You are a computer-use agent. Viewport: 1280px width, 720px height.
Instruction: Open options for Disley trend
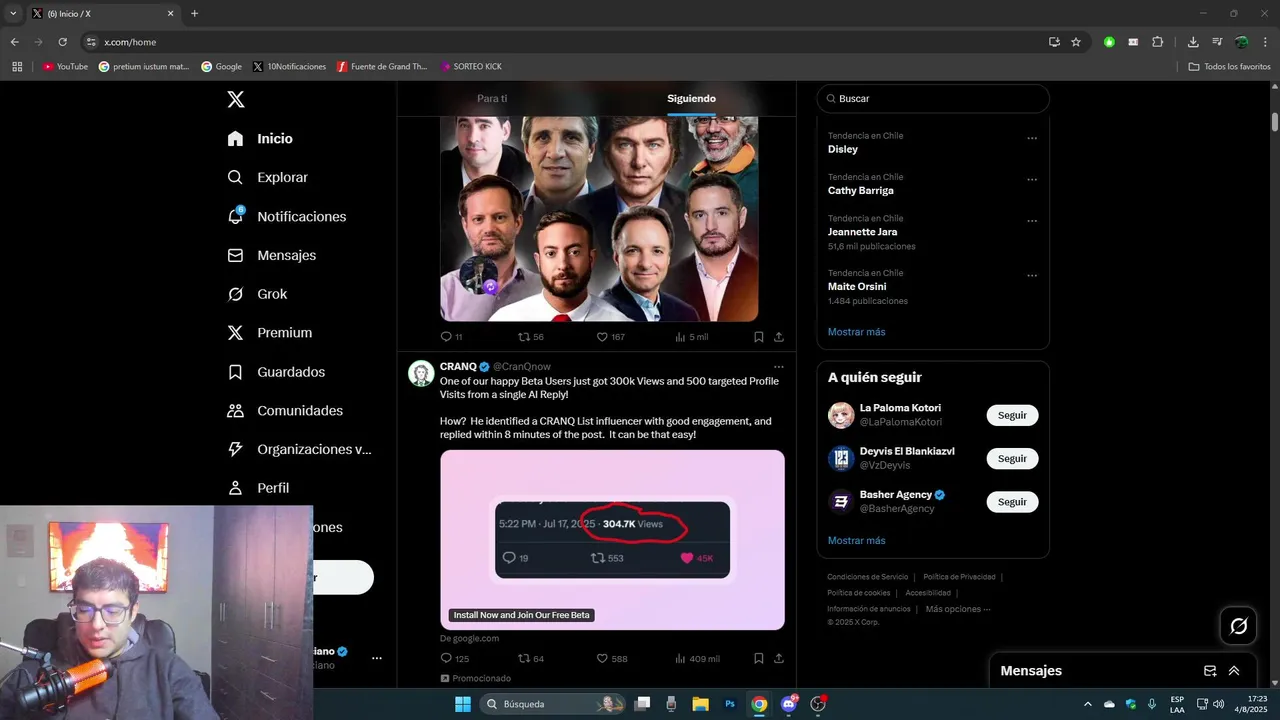tap(1032, 138)
